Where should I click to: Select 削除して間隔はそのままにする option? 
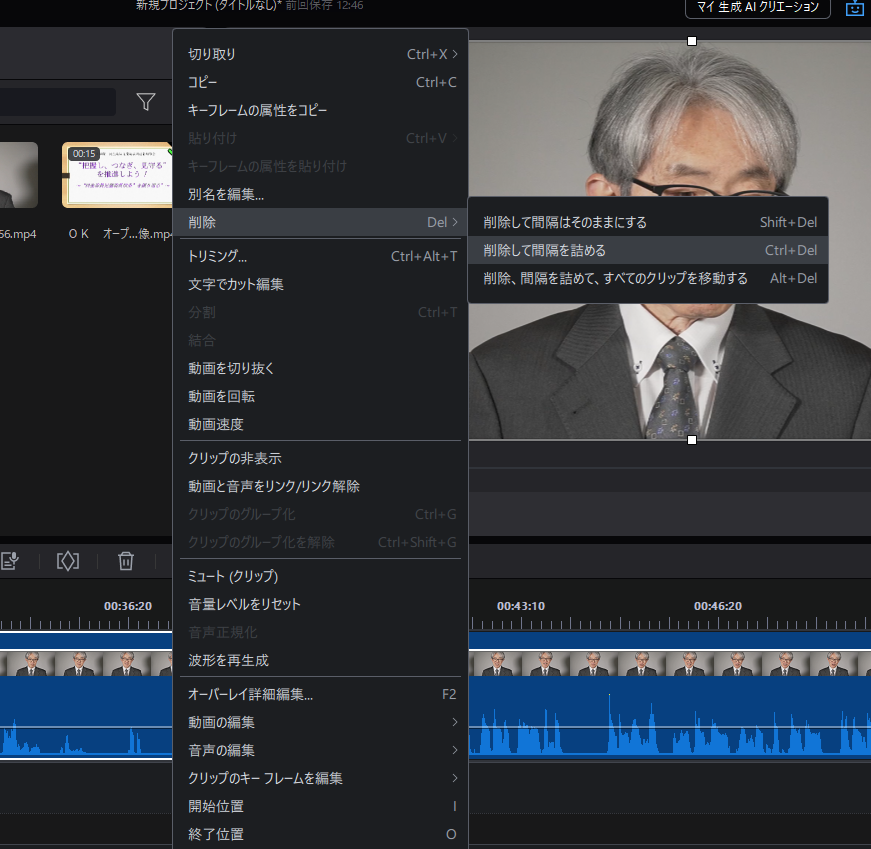point(565,222)
